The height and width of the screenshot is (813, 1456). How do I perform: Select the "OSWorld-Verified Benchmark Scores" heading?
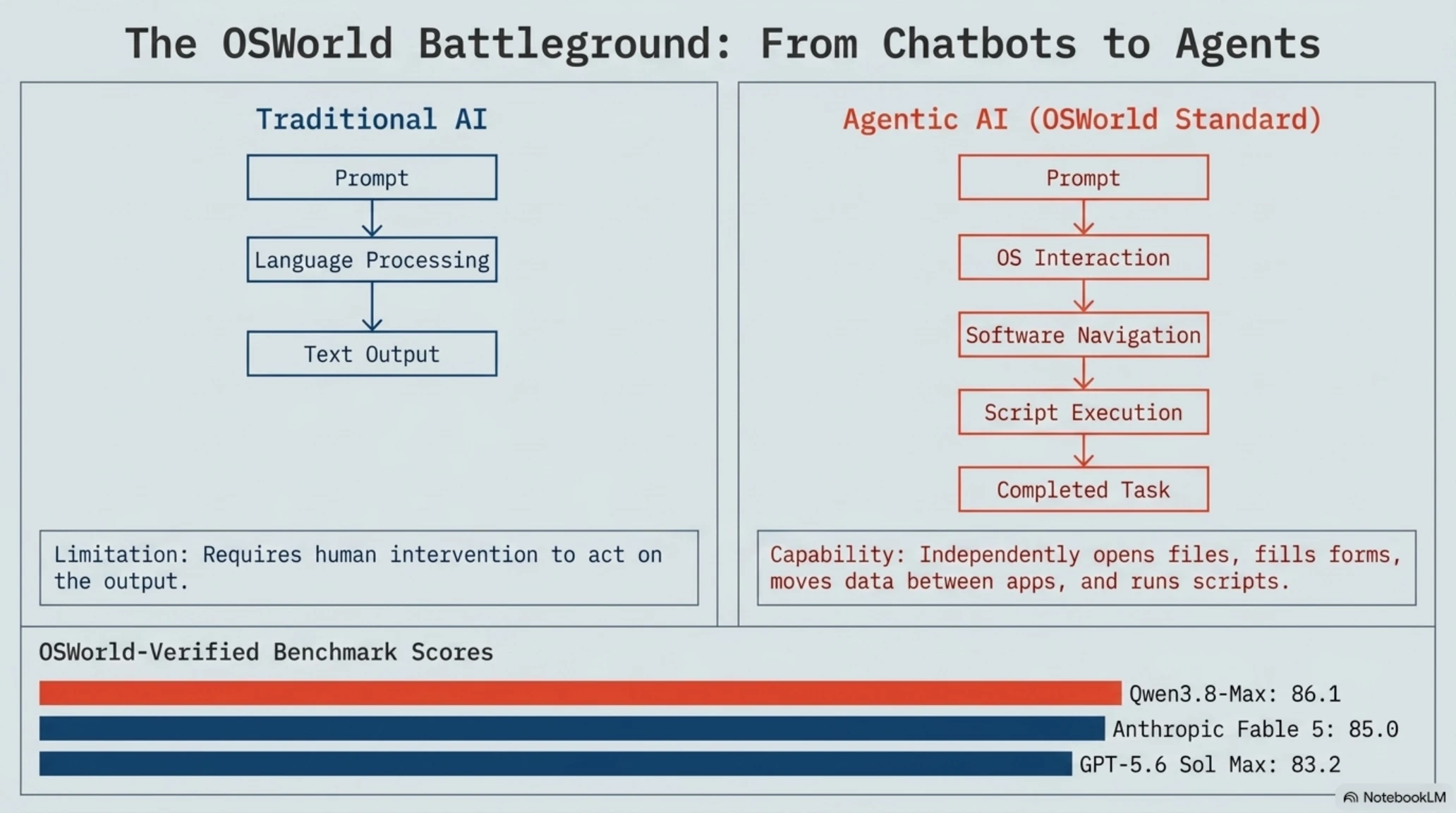coord(266,652)
